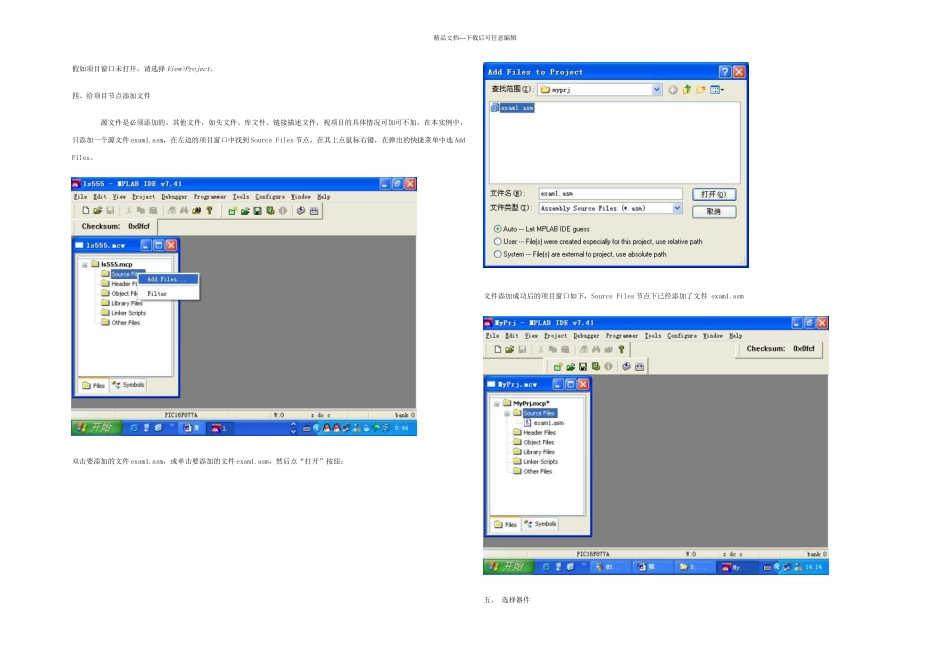This screenshot has height=672, width=950.
Task: Click the 取消 (Cancel) button in dialog
Action: [x=714, y=211]
